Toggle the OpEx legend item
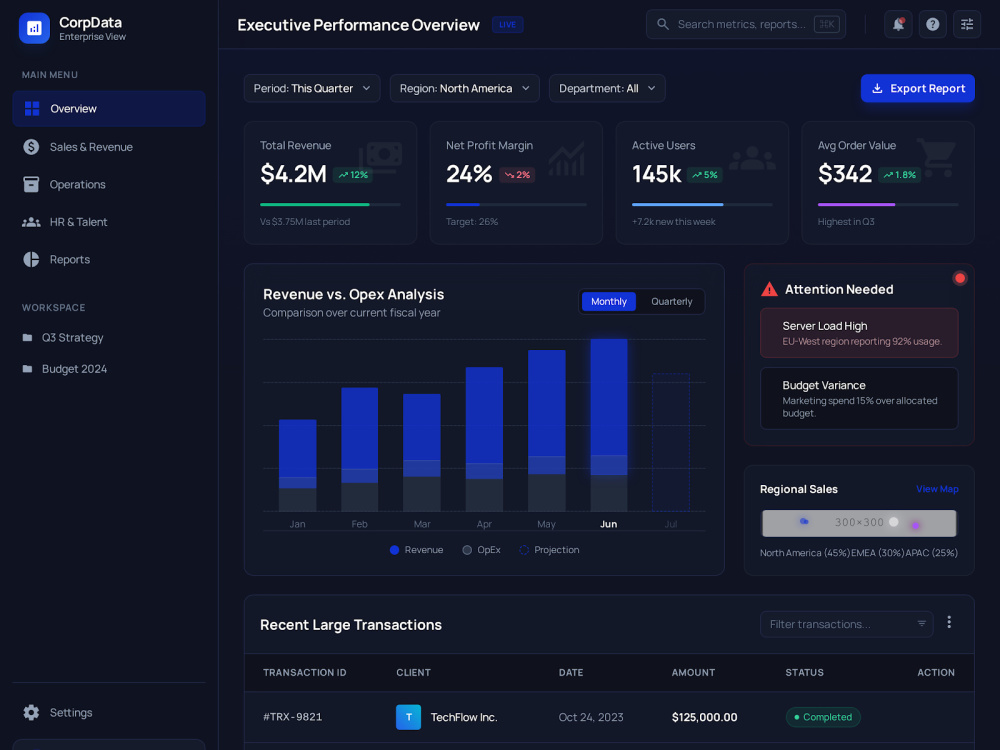 pyautogui.click(x=482, y=550)
